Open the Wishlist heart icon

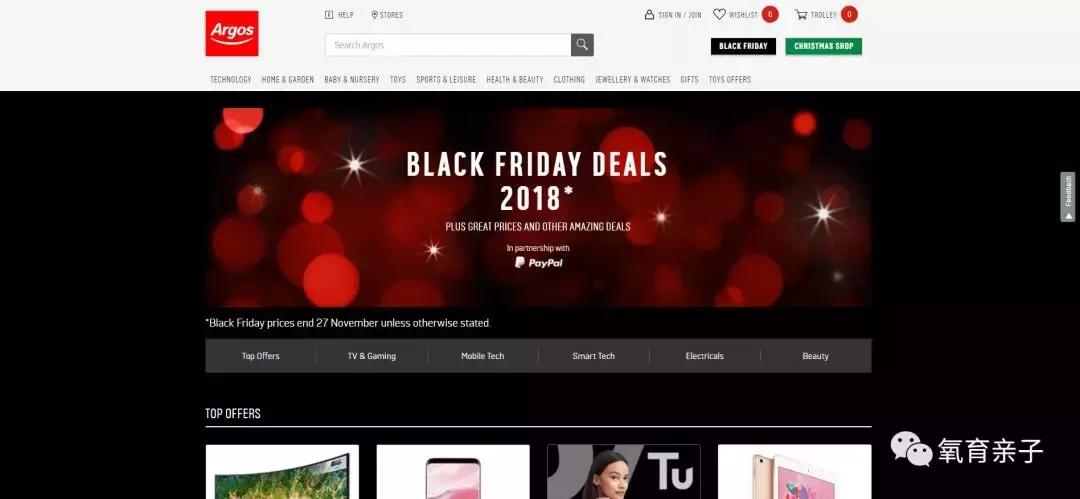pyautogui.click(x=719, y=14)
